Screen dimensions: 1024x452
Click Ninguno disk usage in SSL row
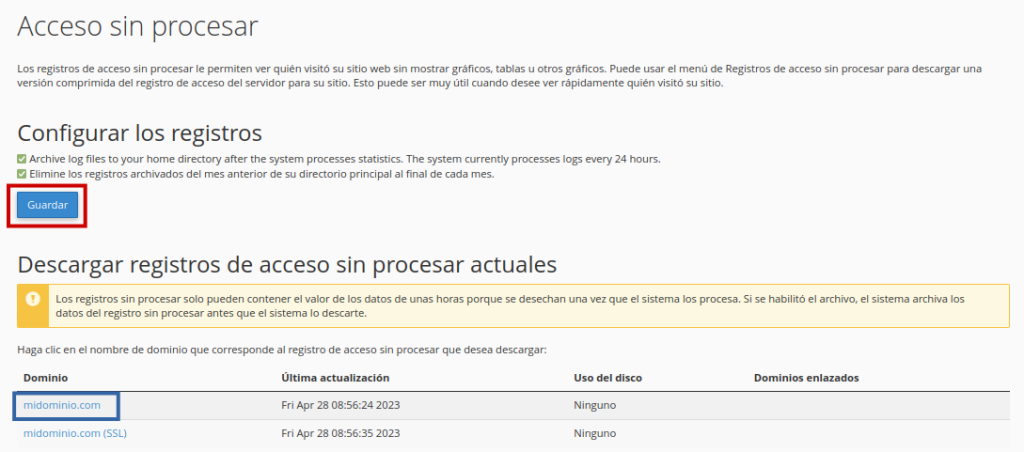pyautogui.click(x=595, y=433)
